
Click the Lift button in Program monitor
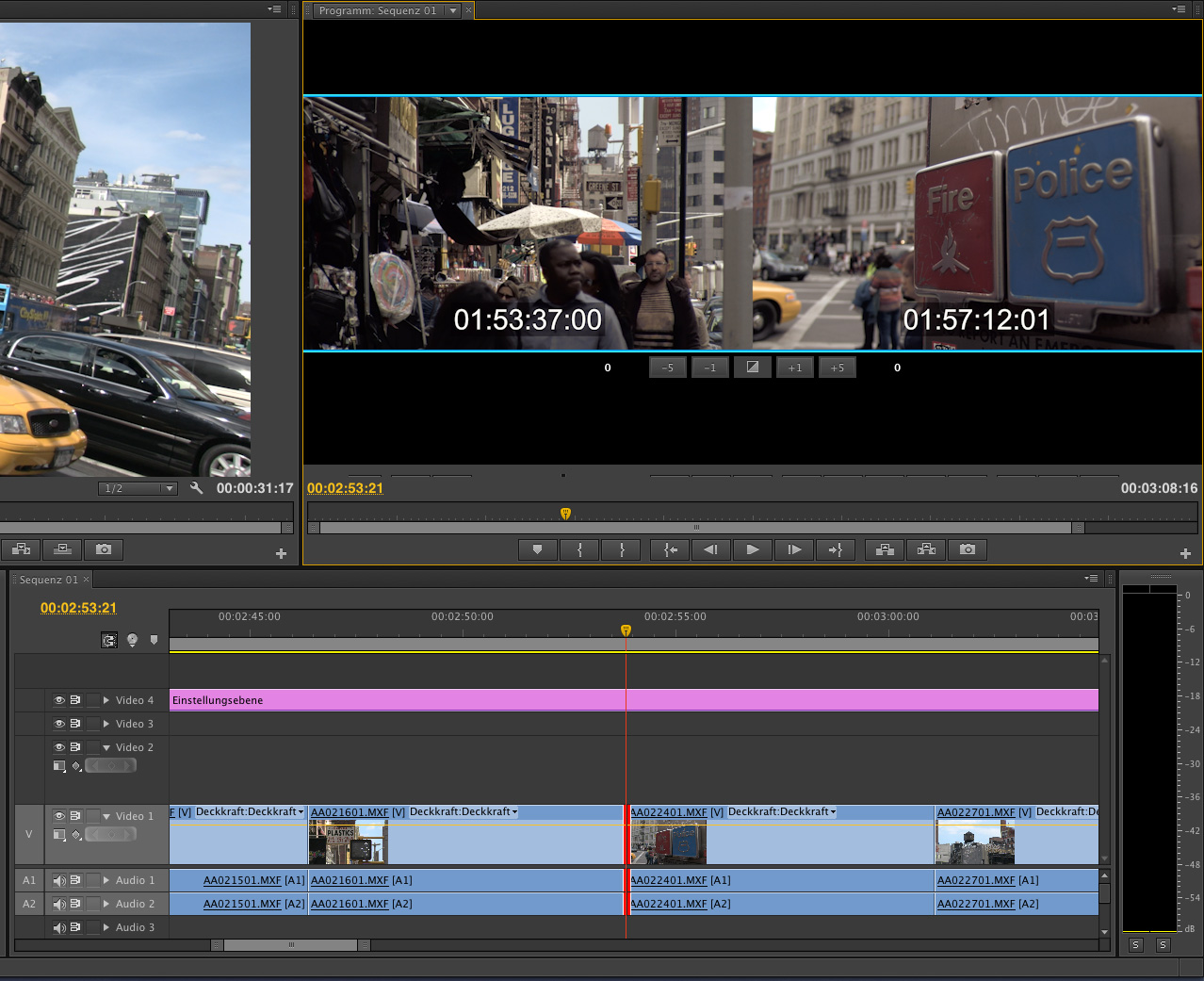click(x=885, y=549)
